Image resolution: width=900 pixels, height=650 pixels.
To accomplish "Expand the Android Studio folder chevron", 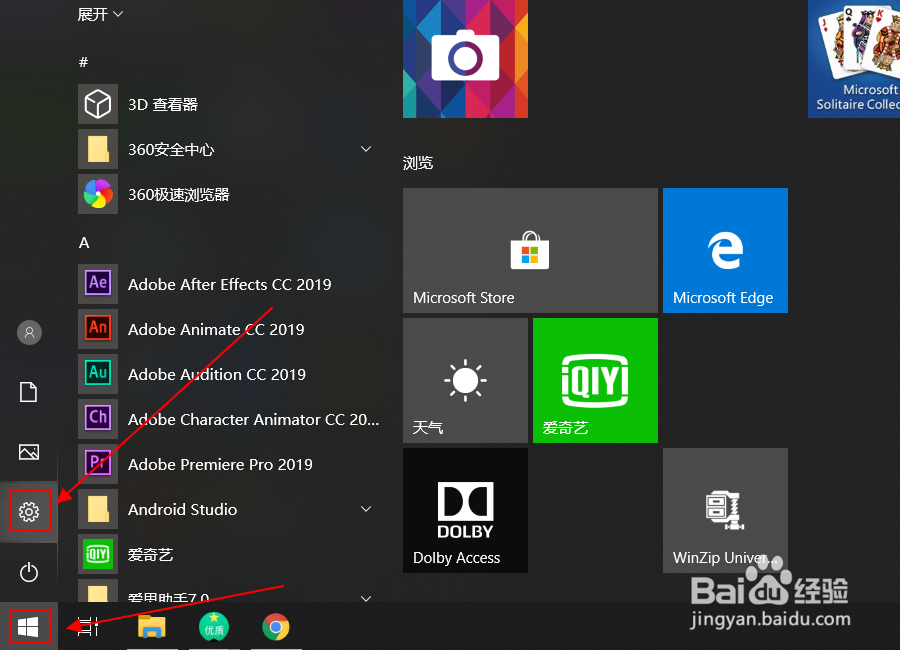I will tap(366, 509).
